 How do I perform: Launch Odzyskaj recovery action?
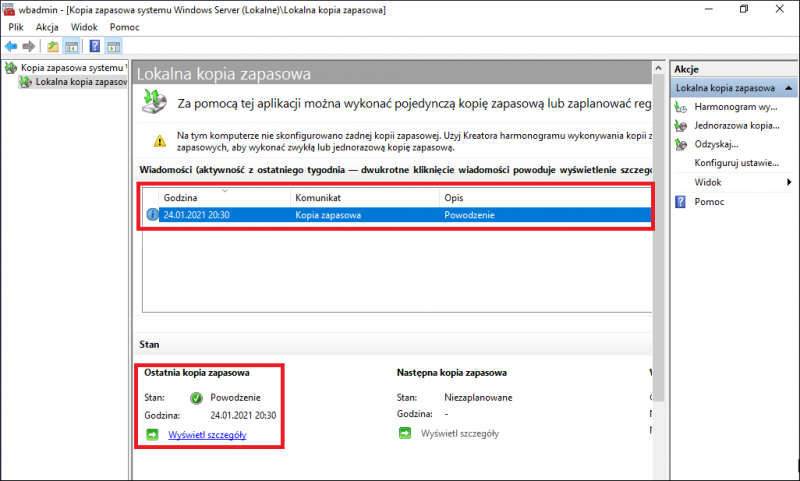pos(716,144)
